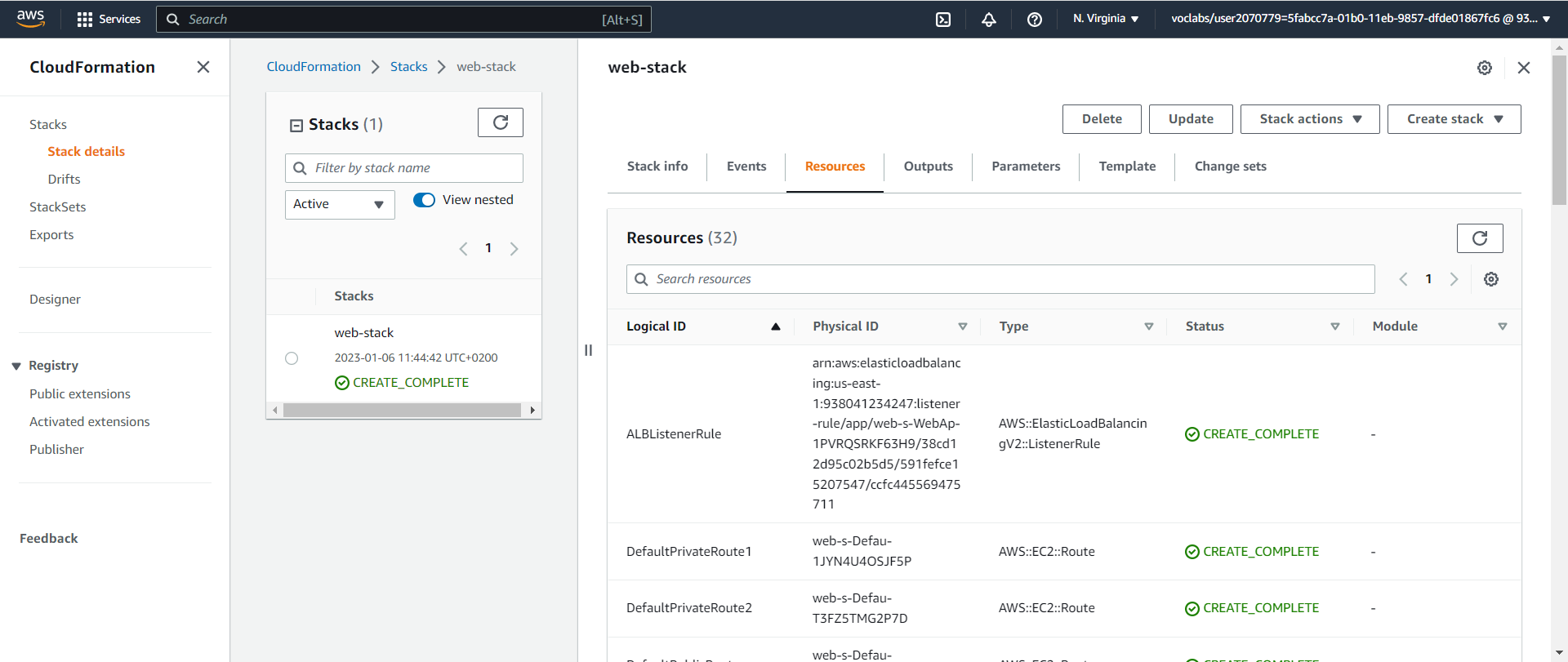Collapse the Registry section

click(x=16, y=367)
